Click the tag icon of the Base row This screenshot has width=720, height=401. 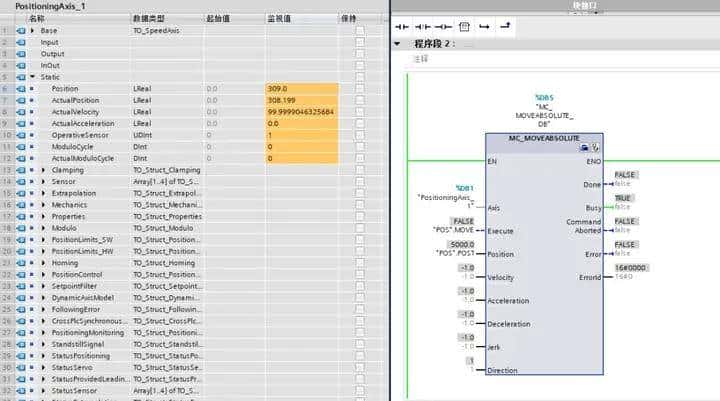click(x=21, y=31)
